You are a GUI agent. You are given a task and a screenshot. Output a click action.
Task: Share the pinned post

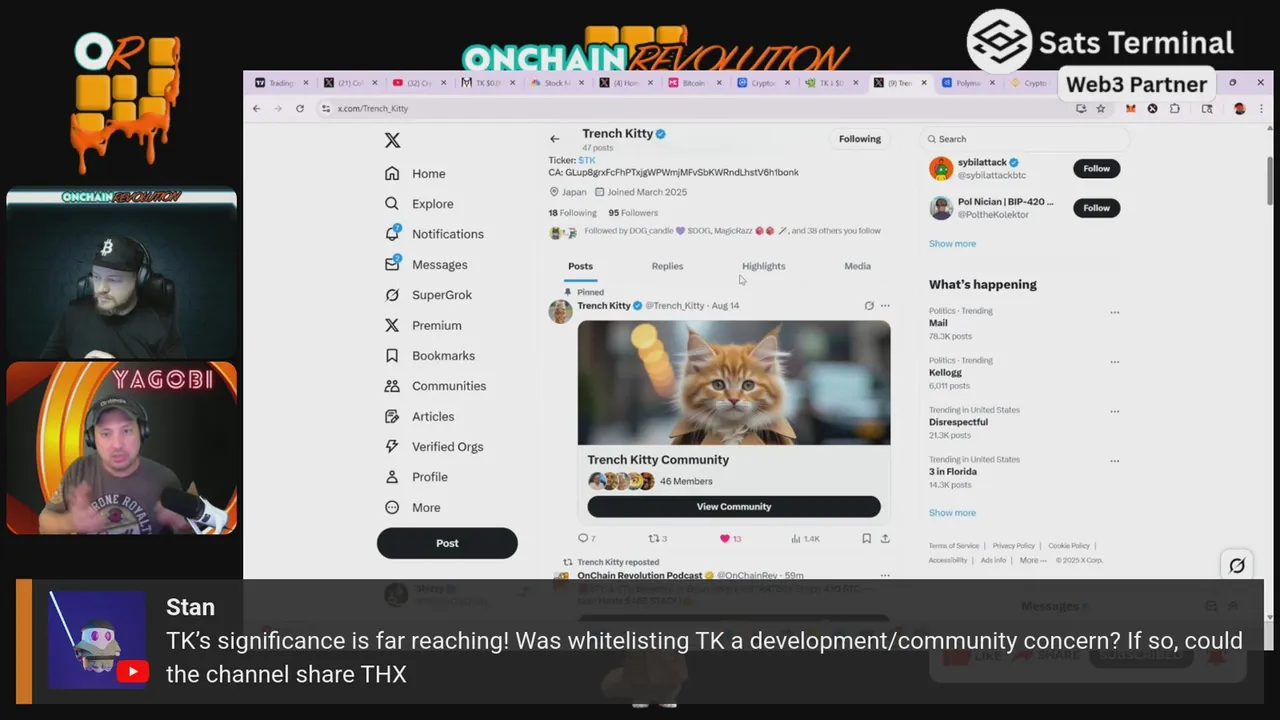885,538
